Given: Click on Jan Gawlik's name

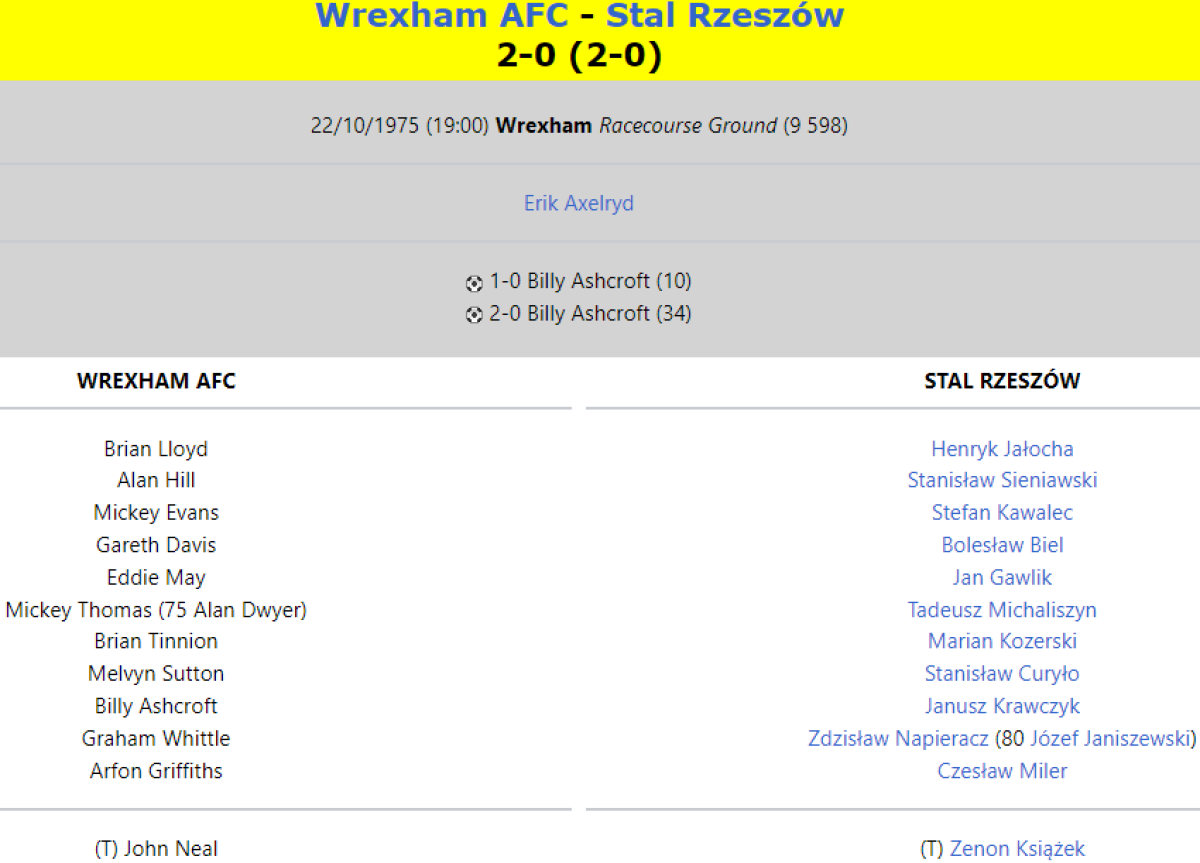Looking at the screenshot, I should 1002,578.
